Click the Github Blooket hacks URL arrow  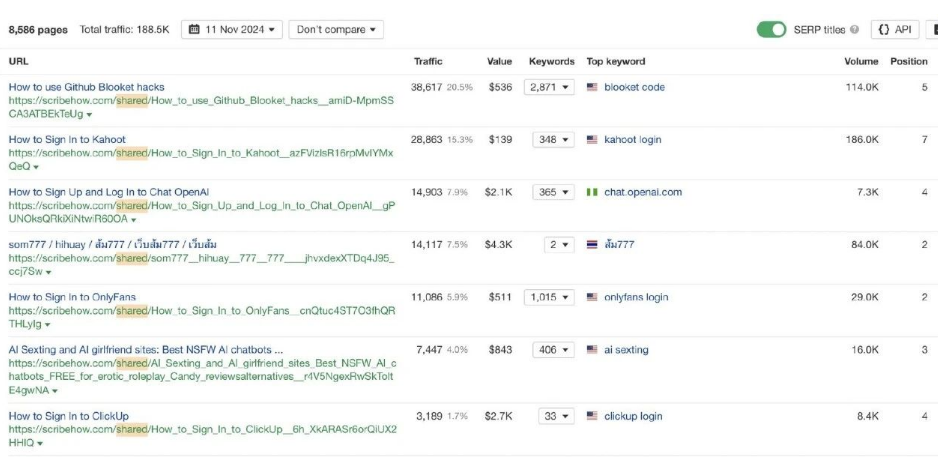(87, 115)
